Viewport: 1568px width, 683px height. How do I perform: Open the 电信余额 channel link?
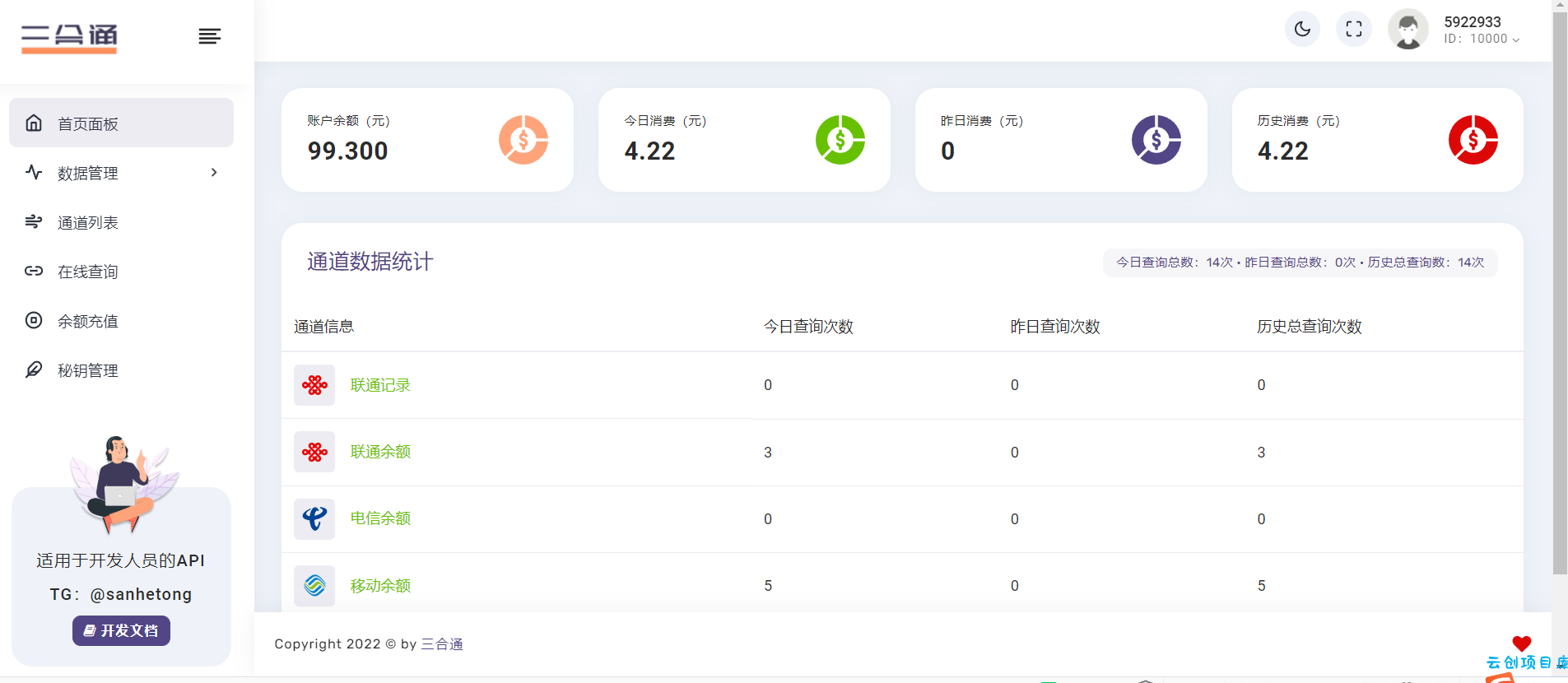(x=380, y=518)
